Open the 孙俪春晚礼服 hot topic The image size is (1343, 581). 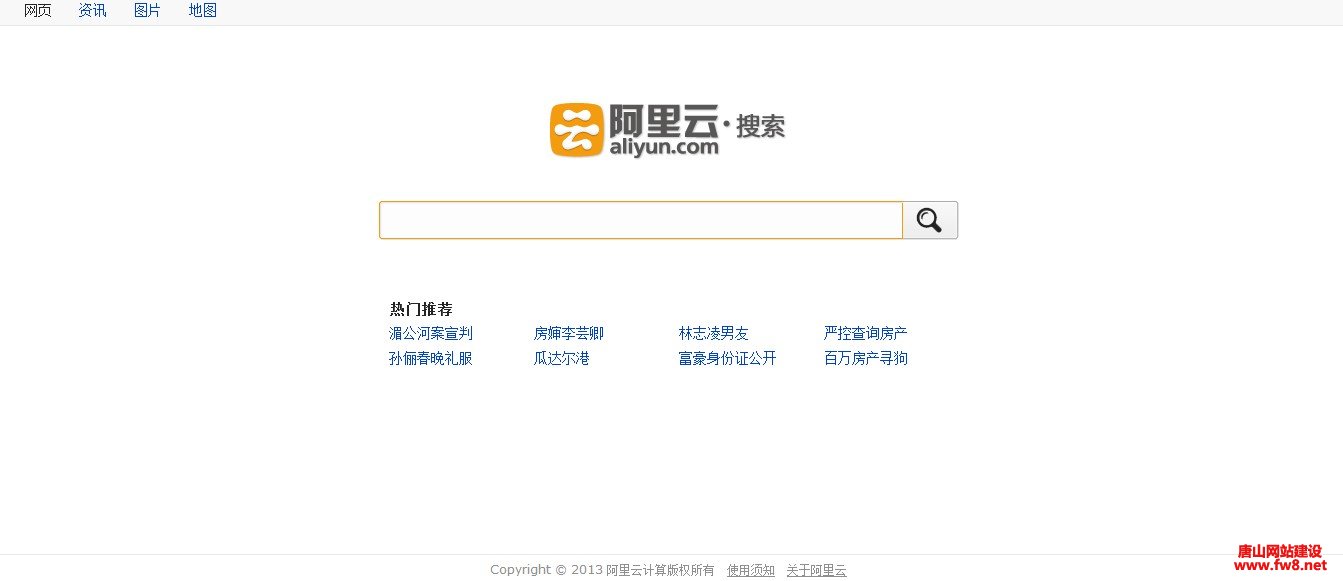(x=431, y=358)
